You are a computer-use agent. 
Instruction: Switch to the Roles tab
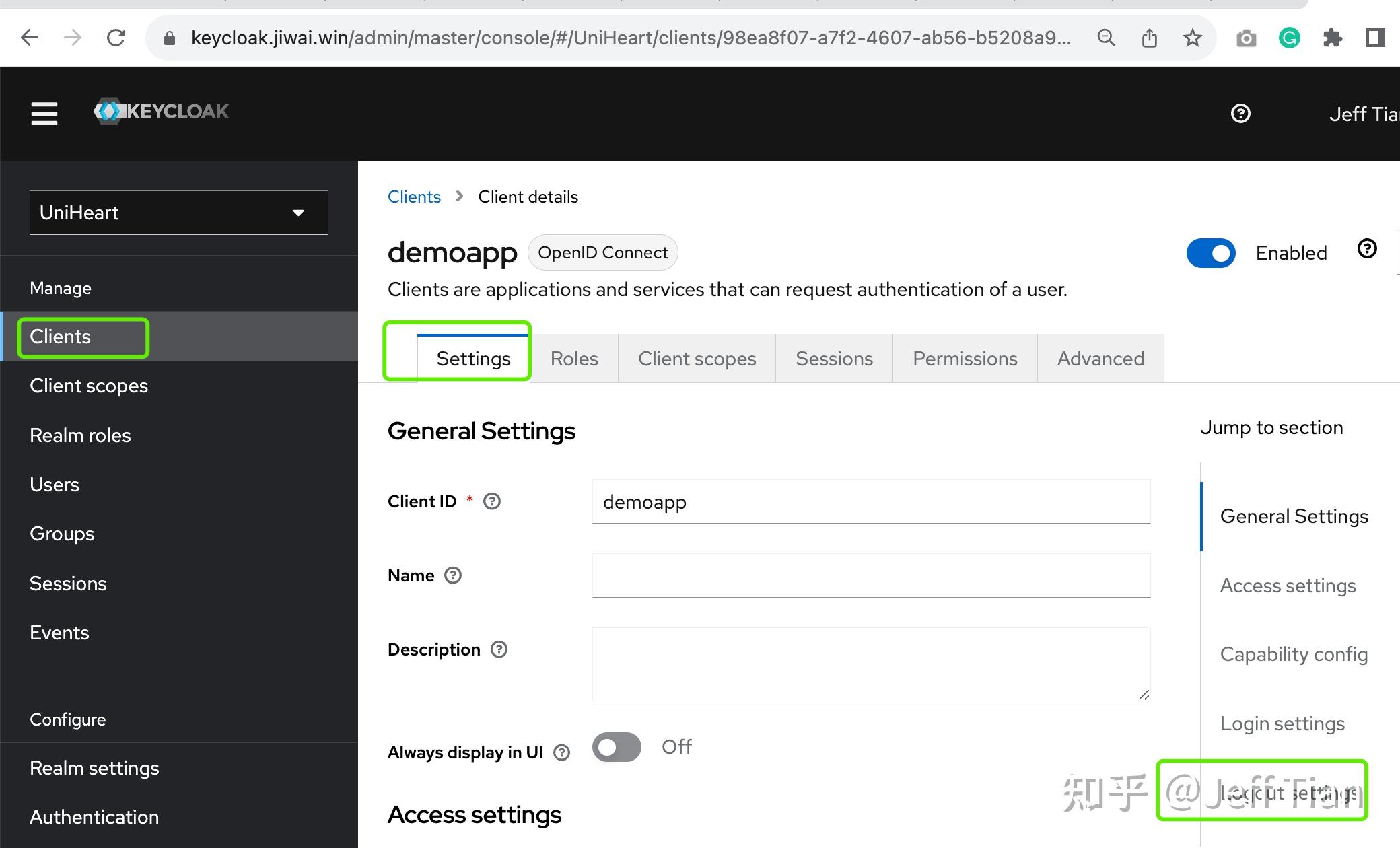coord(574,359)
